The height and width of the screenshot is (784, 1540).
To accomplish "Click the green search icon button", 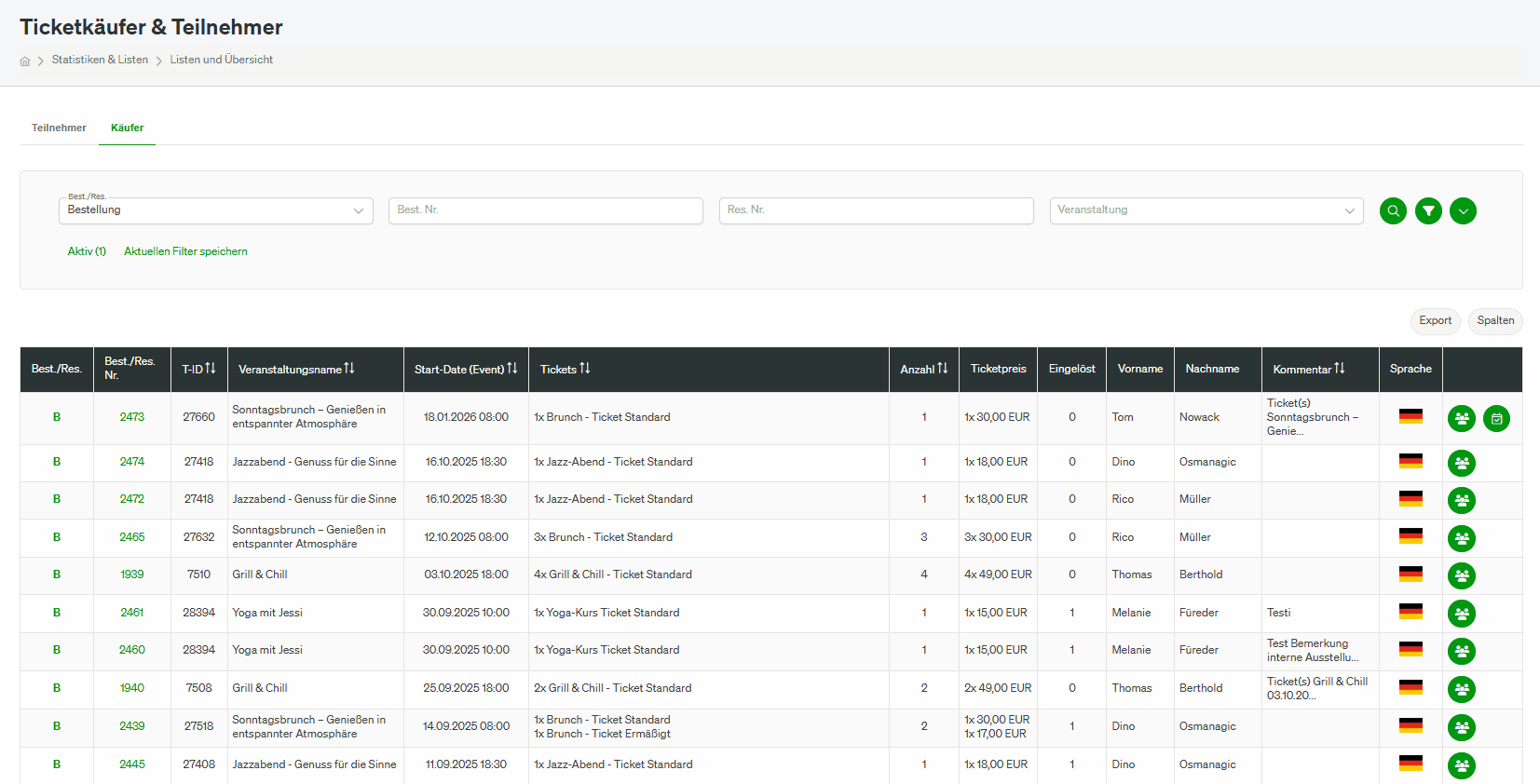I will [x=1393, y=210].
